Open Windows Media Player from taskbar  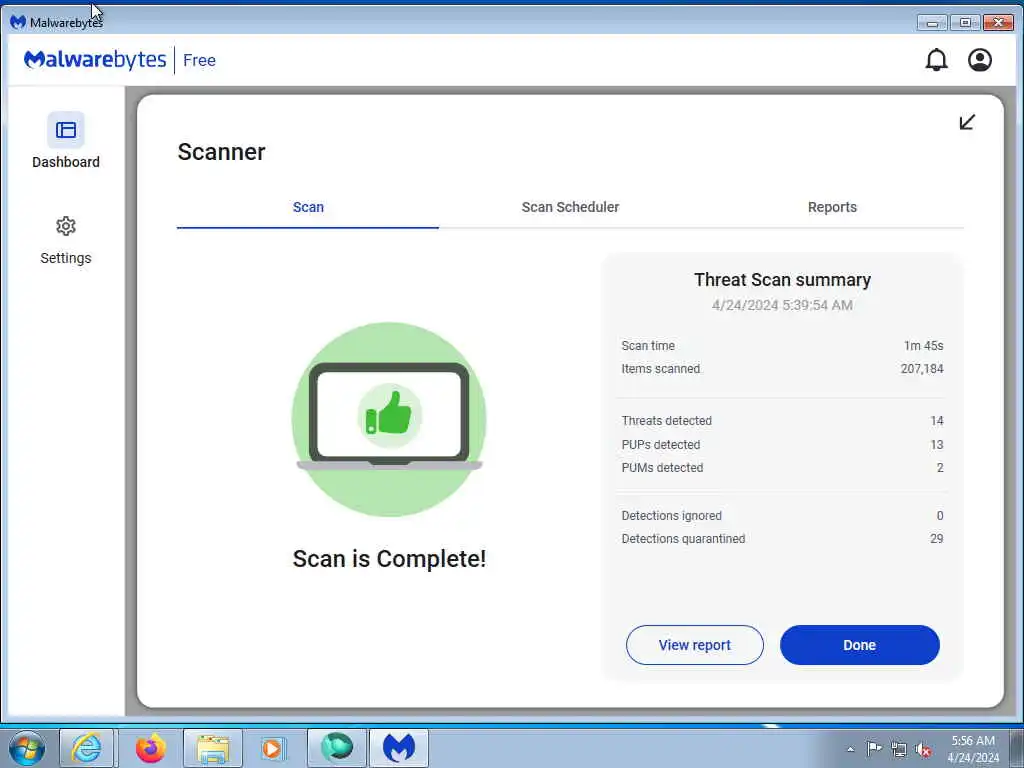click(x=272, y=748)
